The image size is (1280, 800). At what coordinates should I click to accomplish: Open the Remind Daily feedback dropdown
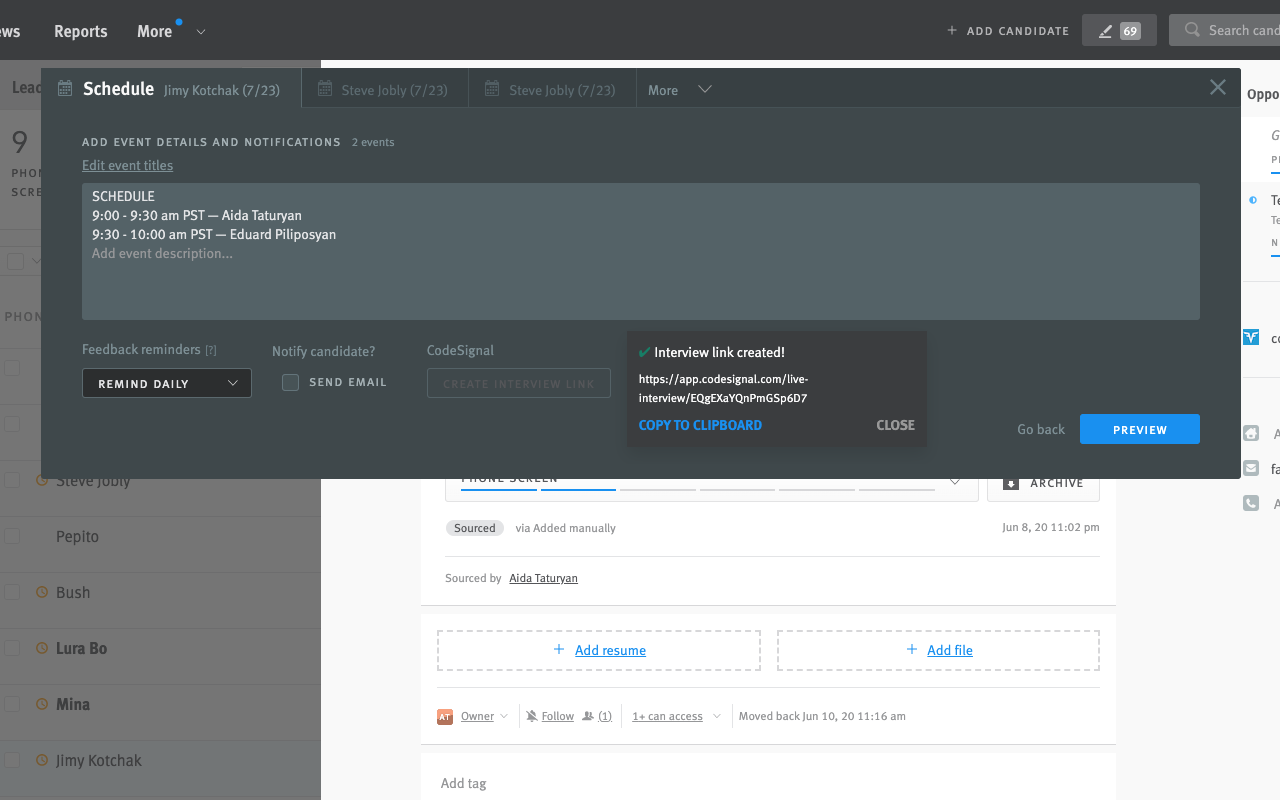166,383
